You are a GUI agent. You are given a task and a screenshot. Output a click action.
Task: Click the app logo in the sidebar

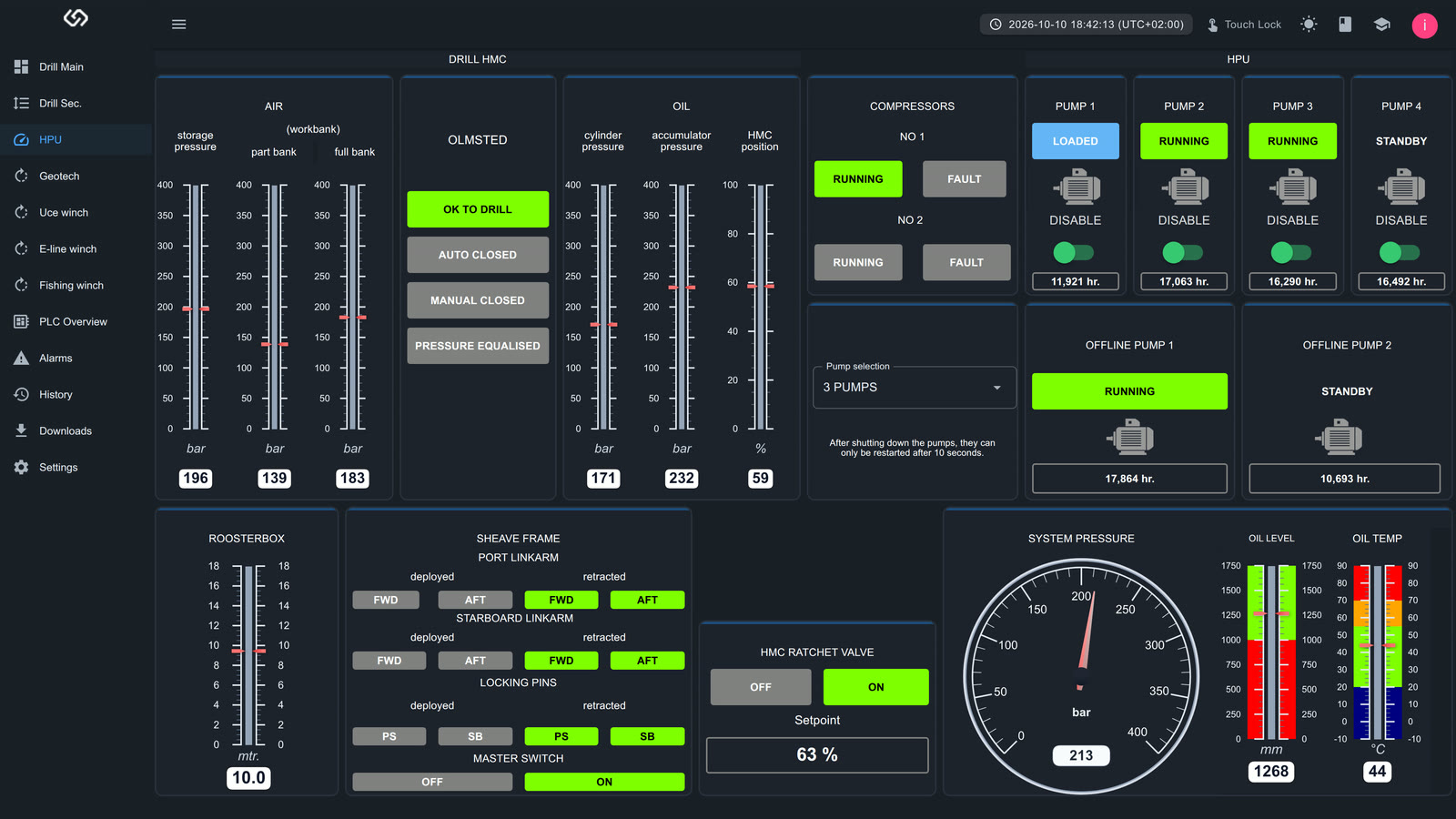pos(76,18)
